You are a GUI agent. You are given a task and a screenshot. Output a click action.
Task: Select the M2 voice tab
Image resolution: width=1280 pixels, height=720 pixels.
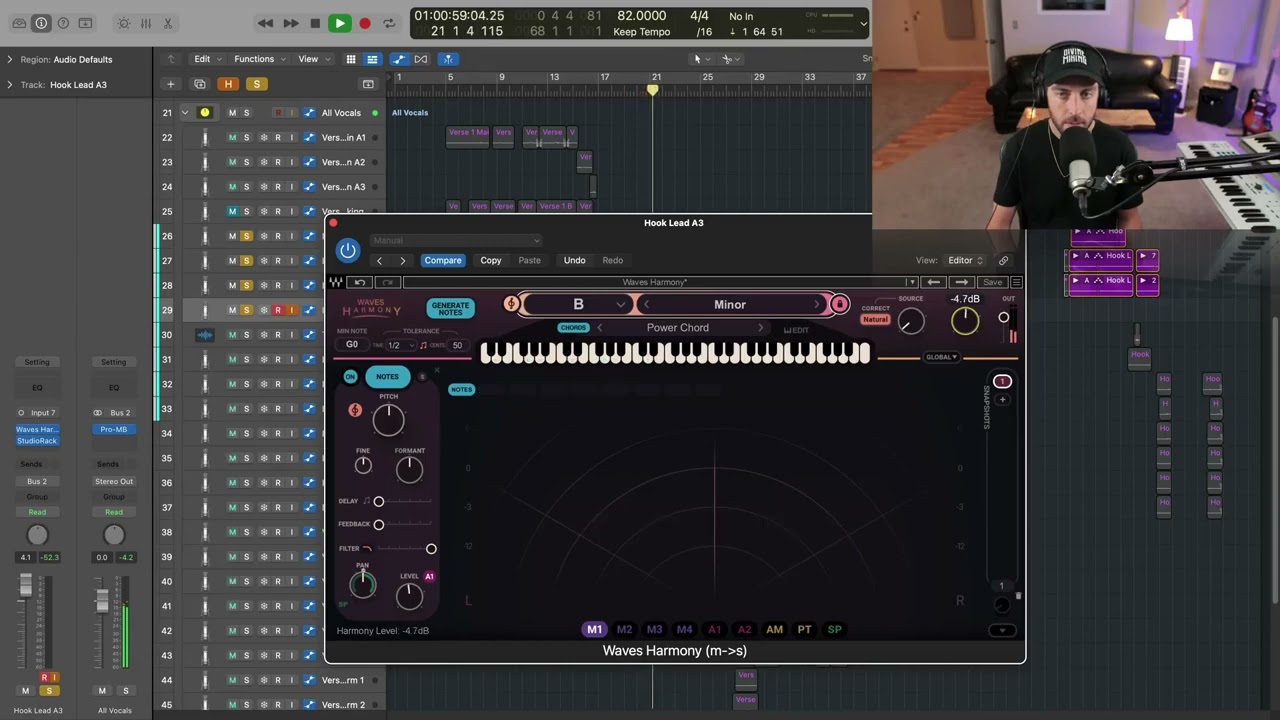pos(624,630)
